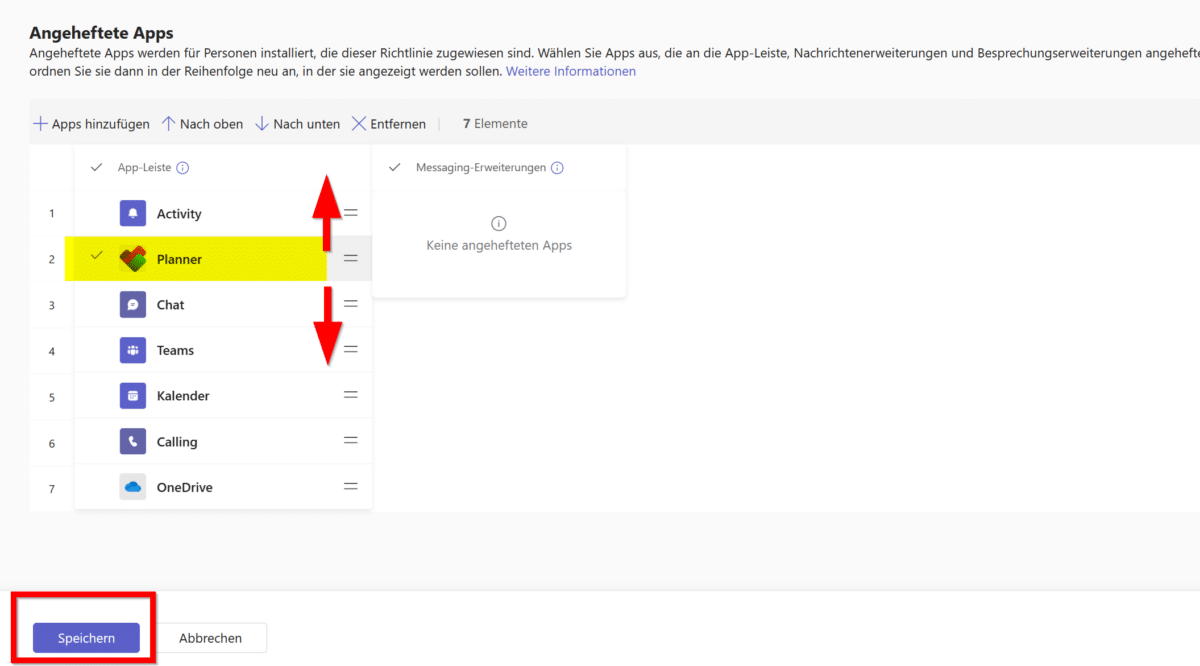Click the Calling phone icon
Viewport: 1200px width, 666px height.
point(132,442)
